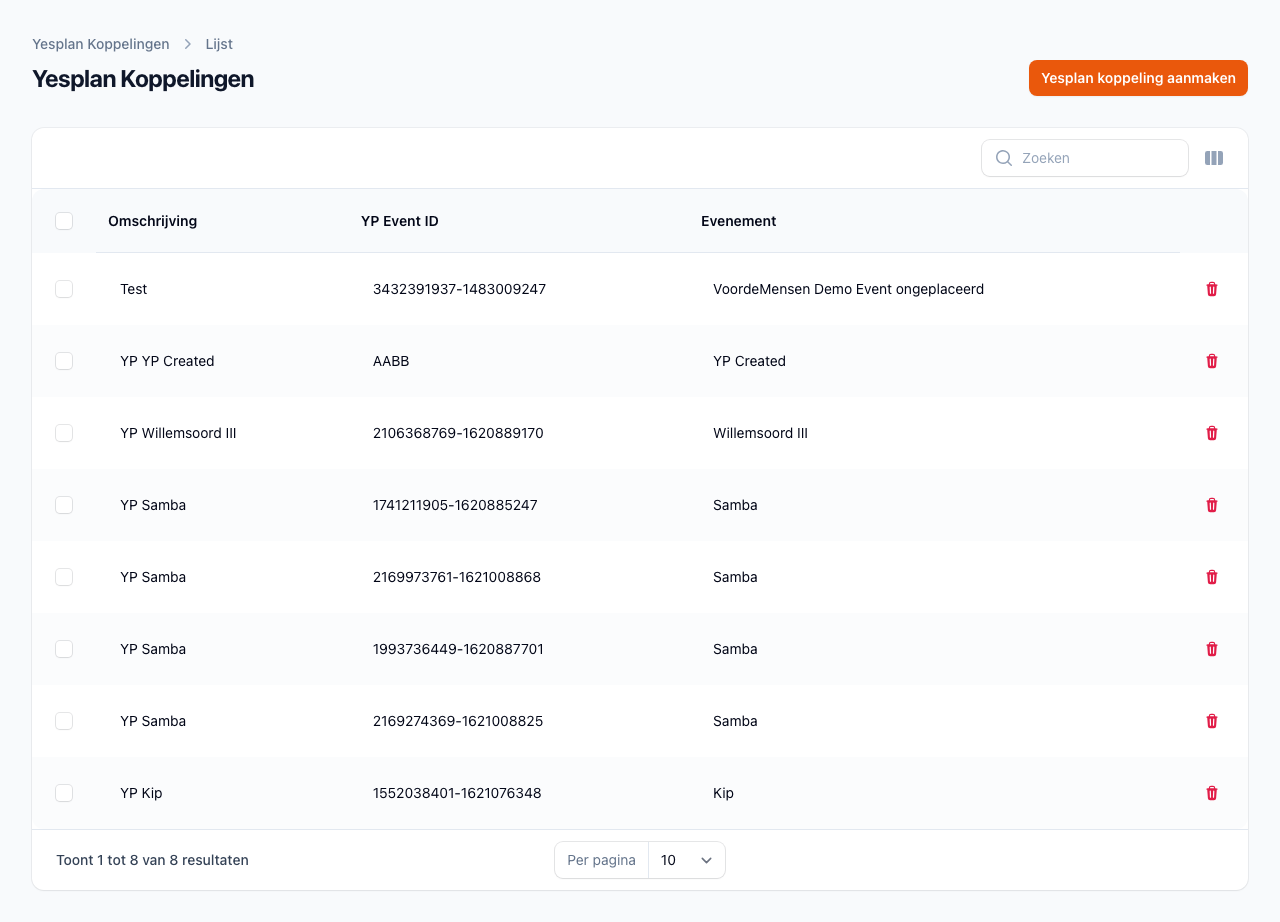
Task: Delete the YP YP Created row
Action: pos(1212,361)
